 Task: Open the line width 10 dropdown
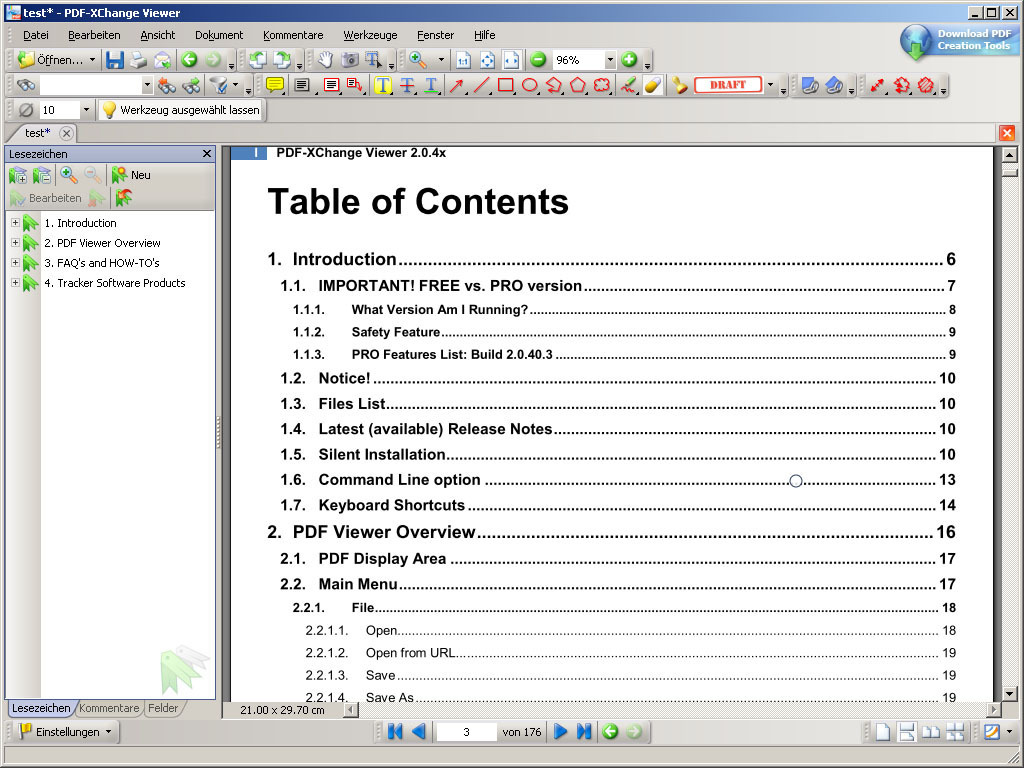click(86, 110)
